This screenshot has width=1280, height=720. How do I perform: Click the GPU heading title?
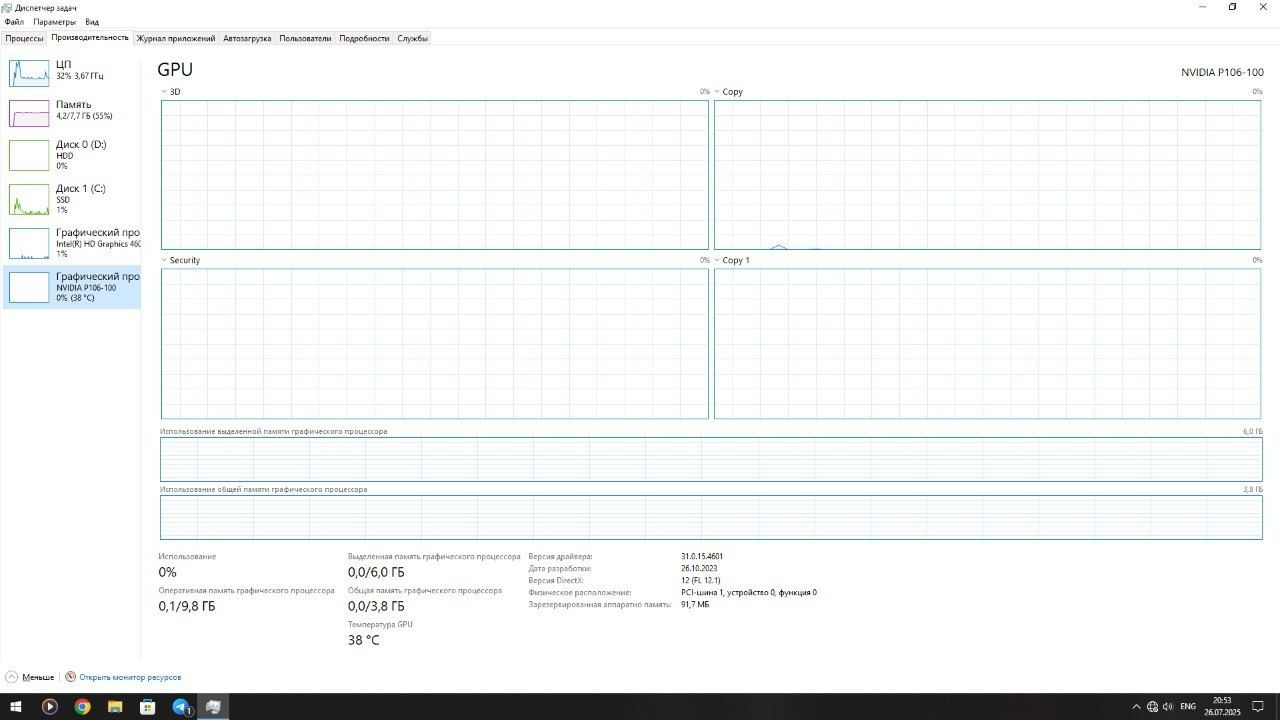(x=175, y=70)
